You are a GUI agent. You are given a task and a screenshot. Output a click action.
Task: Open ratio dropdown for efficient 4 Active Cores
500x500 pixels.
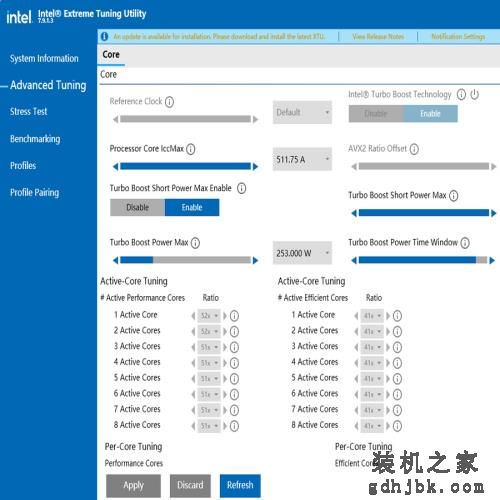(372, 363)
